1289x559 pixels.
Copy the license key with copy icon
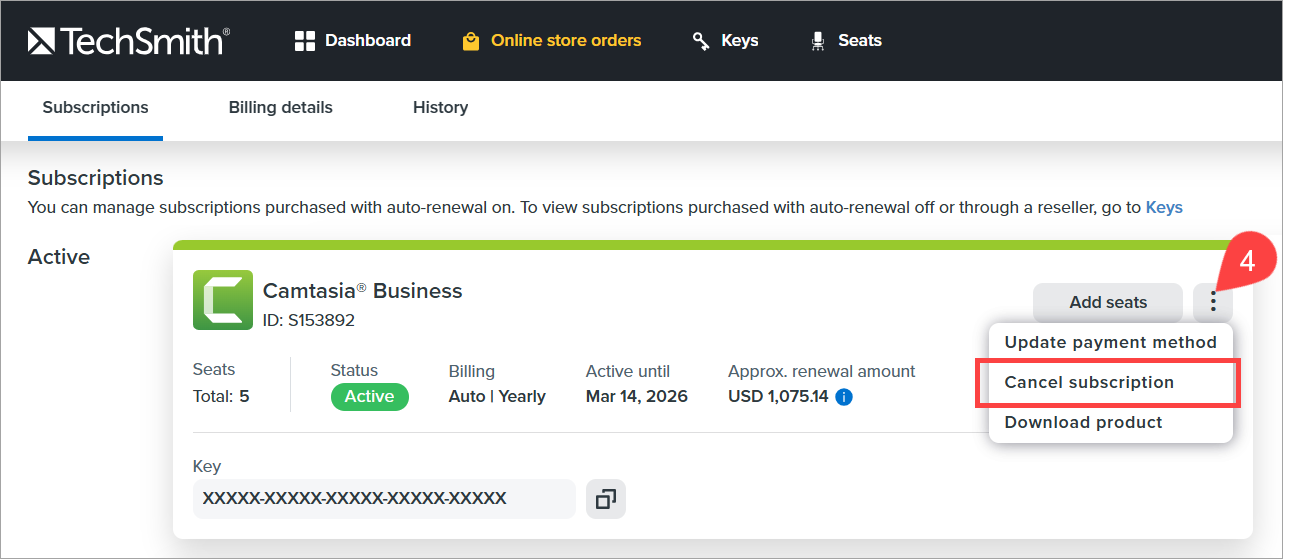pos(605,499)
